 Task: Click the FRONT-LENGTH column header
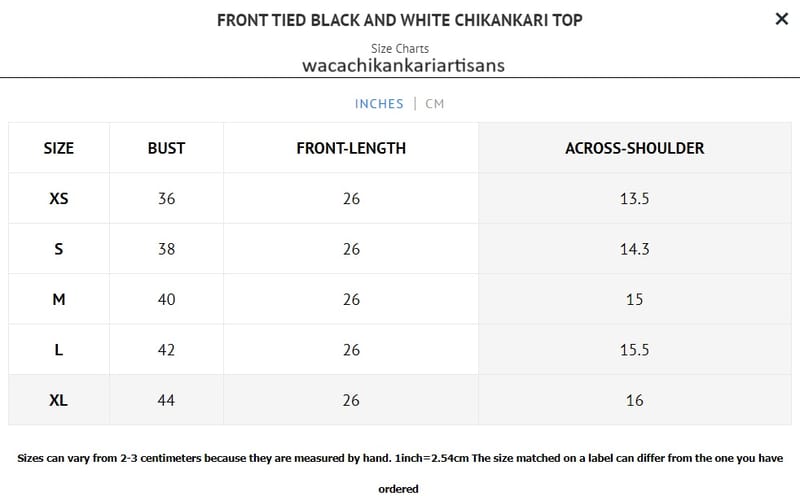point(351,148)
